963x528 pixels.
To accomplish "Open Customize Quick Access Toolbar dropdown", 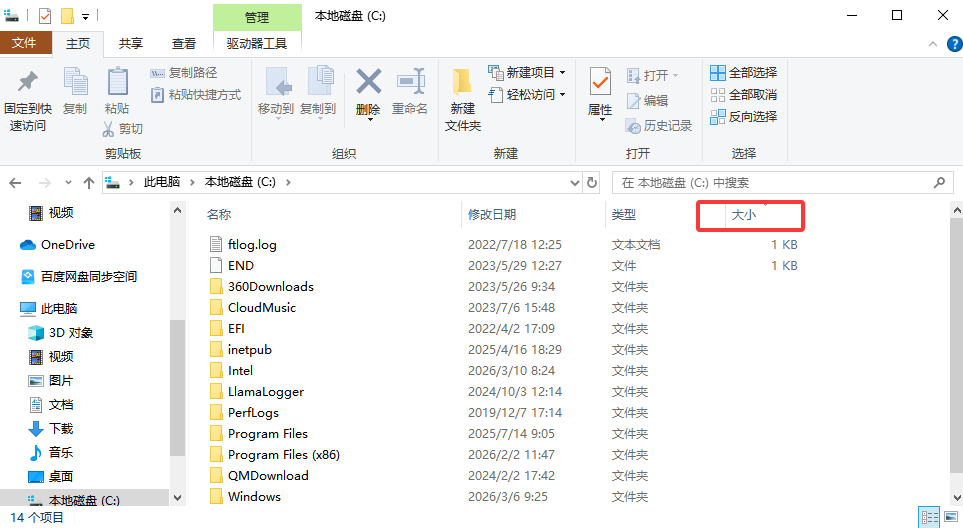I will pyautogui.click(x=85, y=17).
